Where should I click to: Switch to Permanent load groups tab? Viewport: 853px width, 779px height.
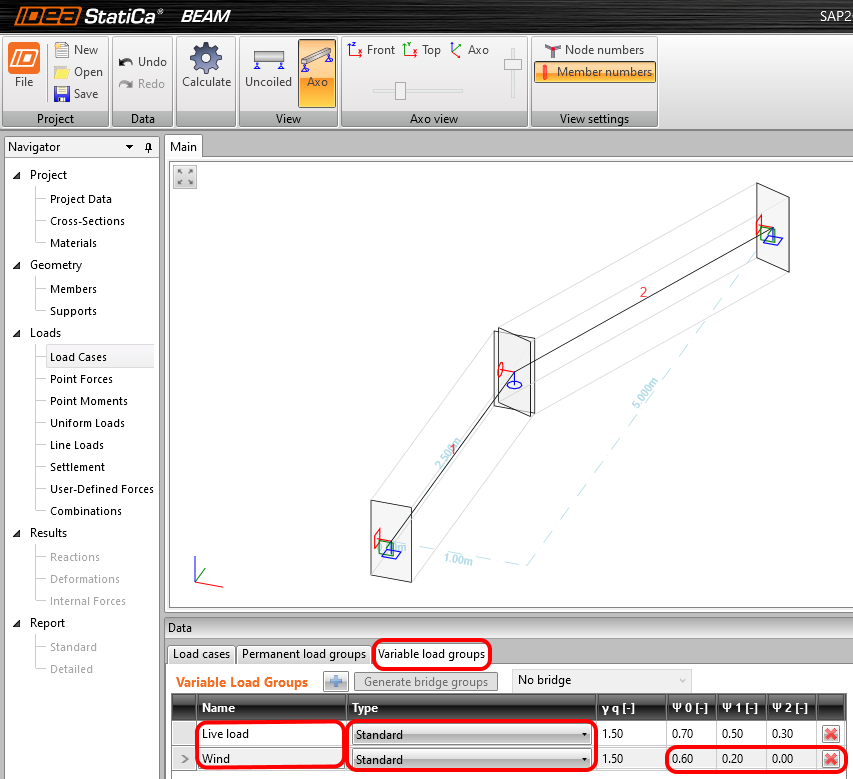[x=303, y=655]
